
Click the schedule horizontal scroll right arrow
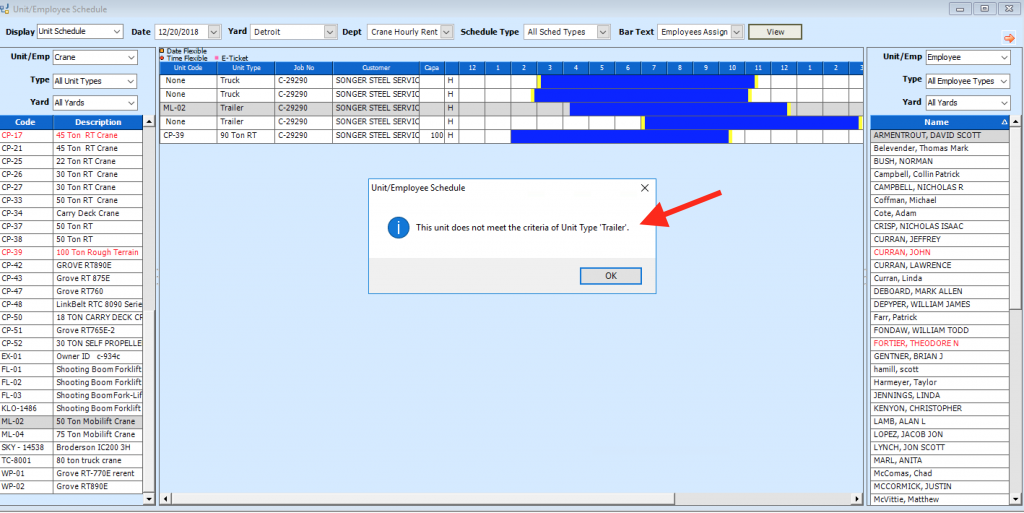(x=857, y=499)
